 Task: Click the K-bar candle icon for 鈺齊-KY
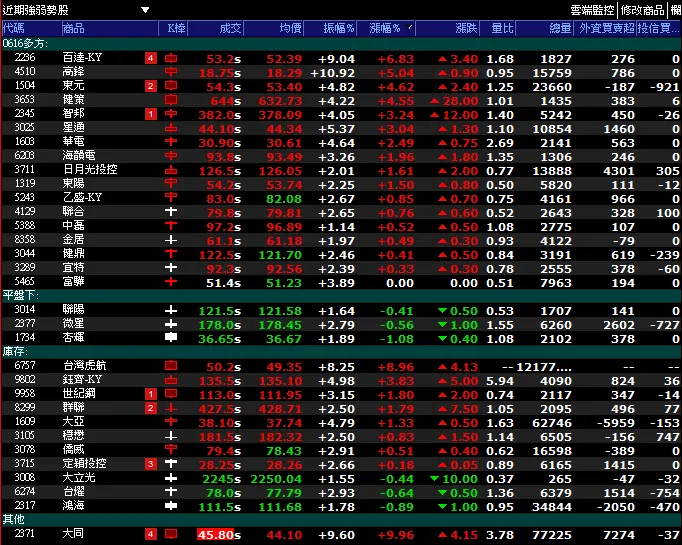[171, 380]
